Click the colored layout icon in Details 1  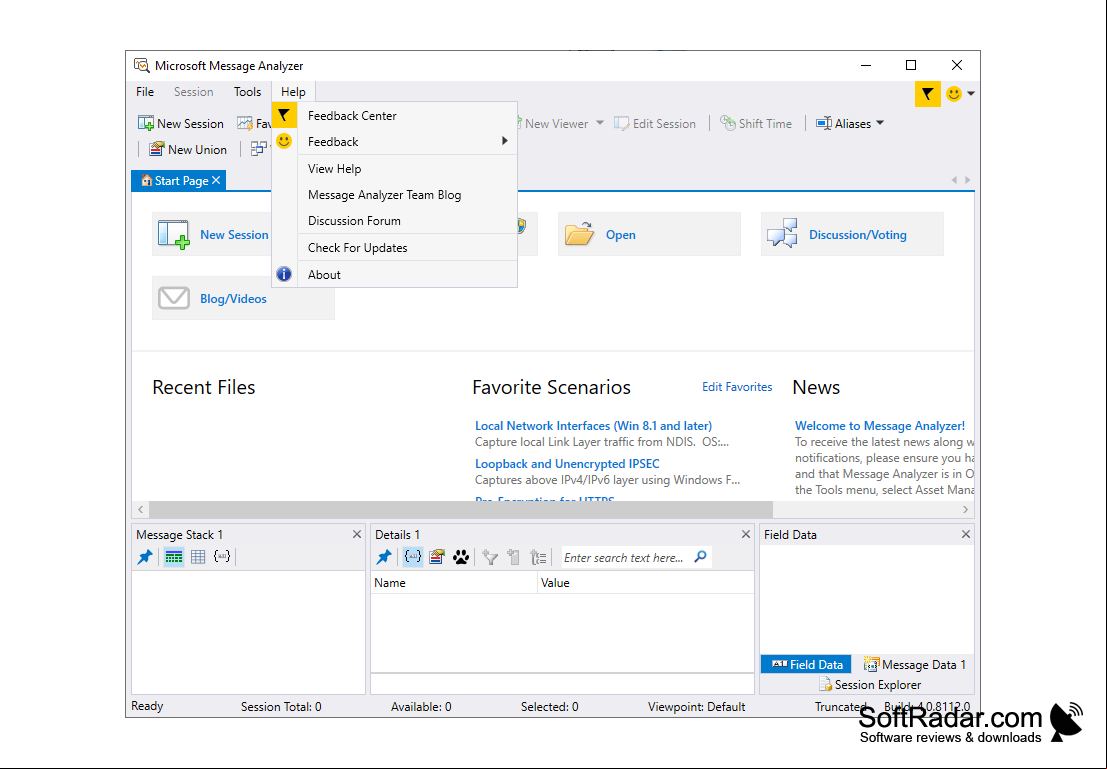click(437, 557)
